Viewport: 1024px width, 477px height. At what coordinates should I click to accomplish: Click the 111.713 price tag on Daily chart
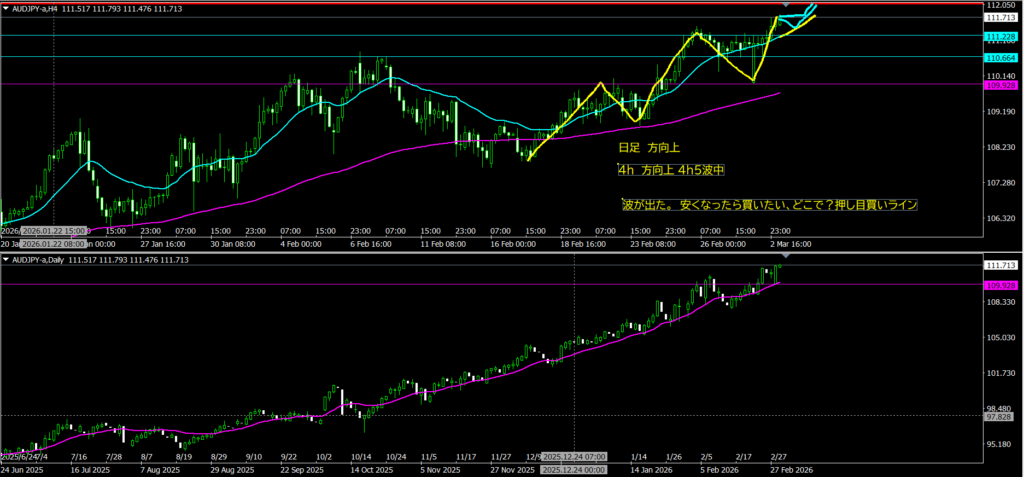pyautogui.click(x=1001, y=265)
